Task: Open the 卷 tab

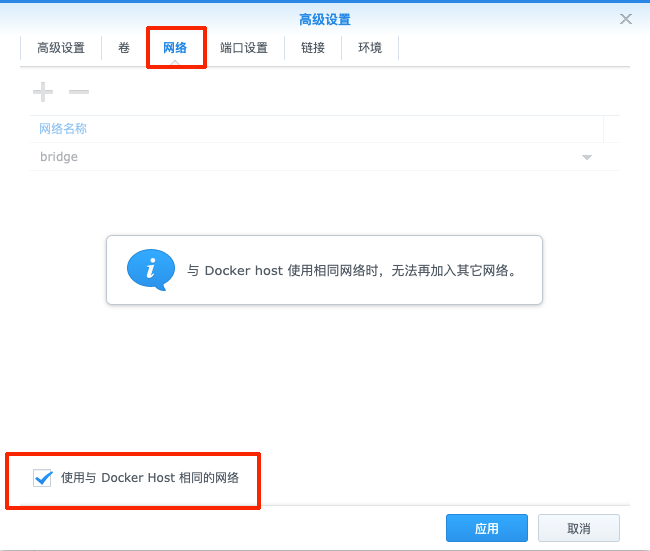Action: (x=124, y=48)
